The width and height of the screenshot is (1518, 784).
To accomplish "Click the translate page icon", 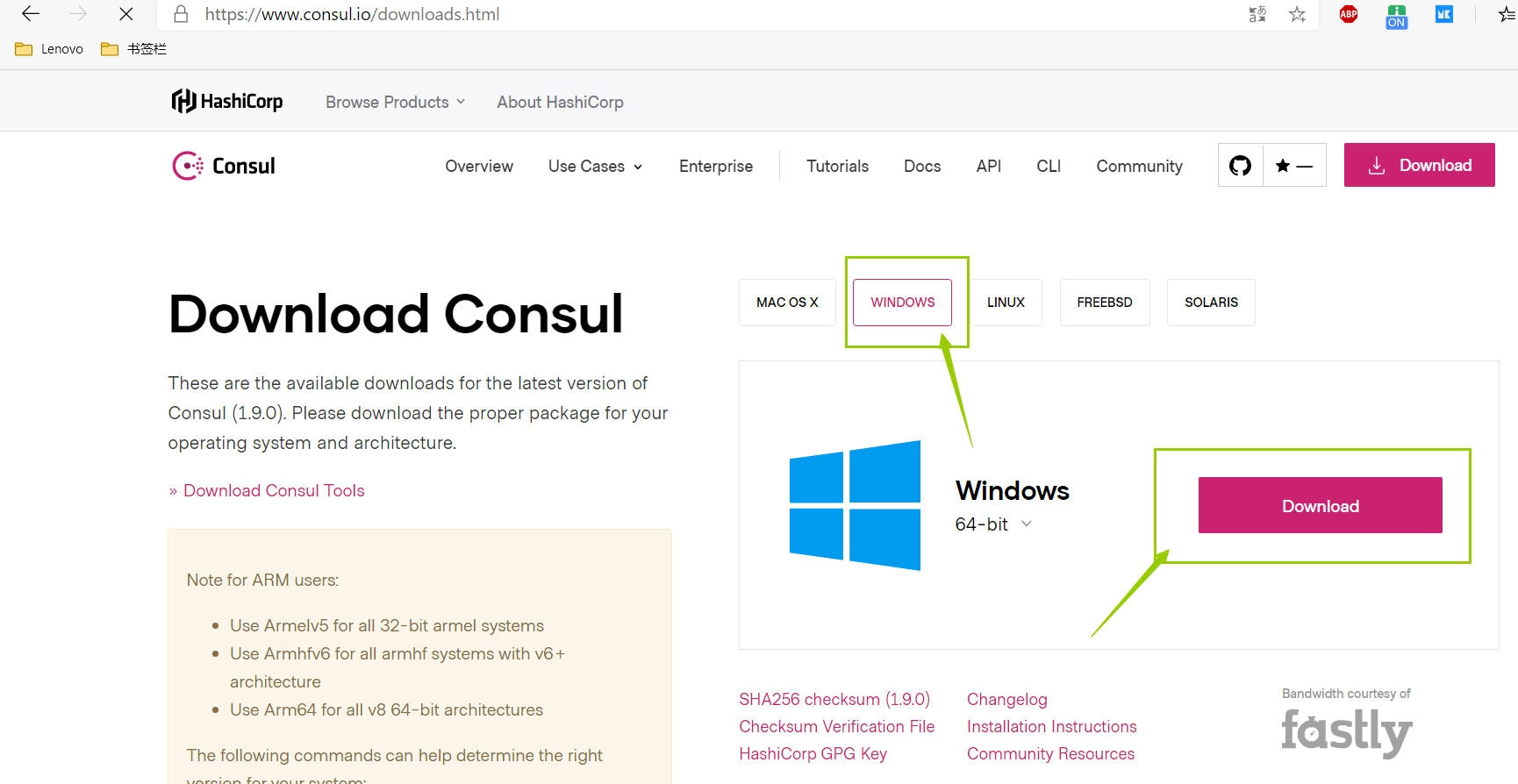I will pyautogui.click(x=1257, y=14).
